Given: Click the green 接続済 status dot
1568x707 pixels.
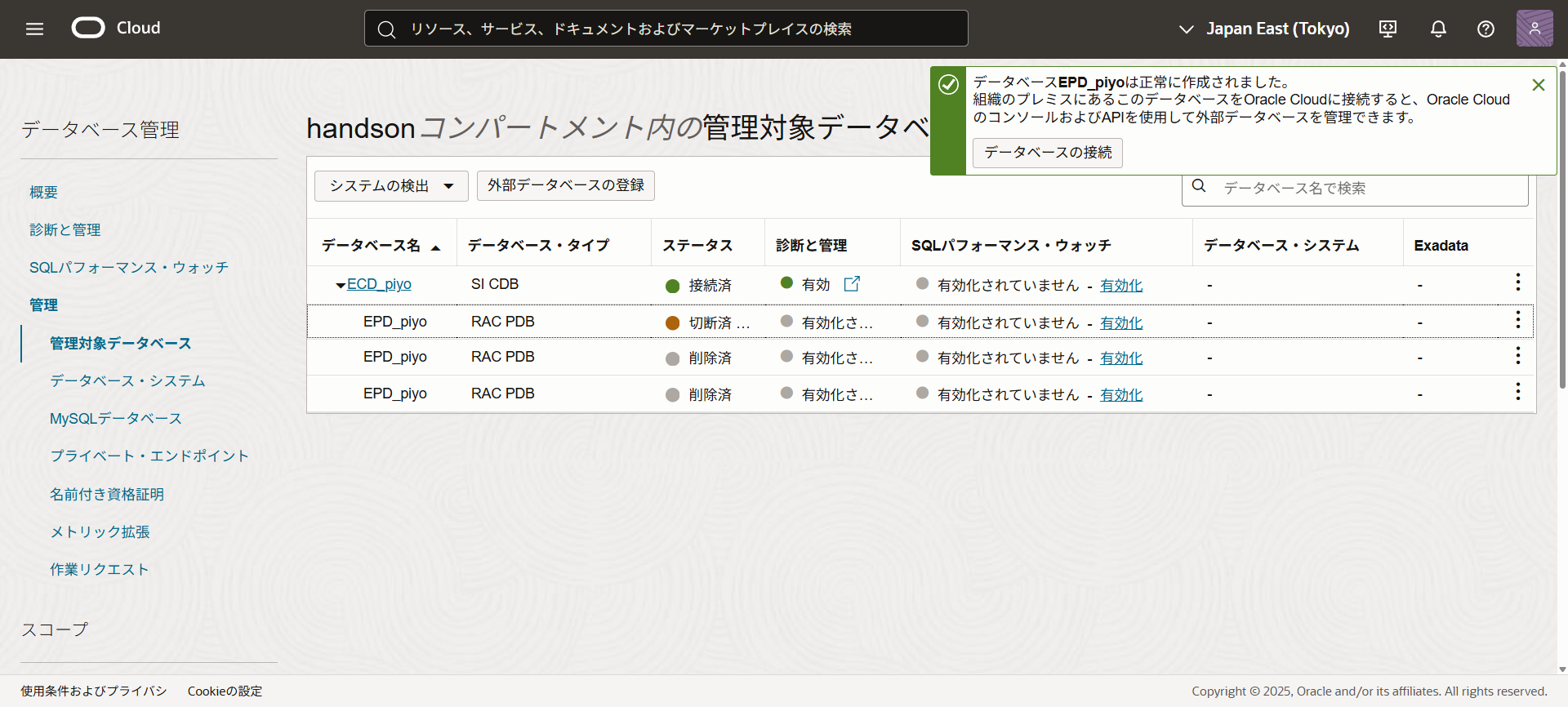Looking at the screenshot, I should tap(673, 286).
